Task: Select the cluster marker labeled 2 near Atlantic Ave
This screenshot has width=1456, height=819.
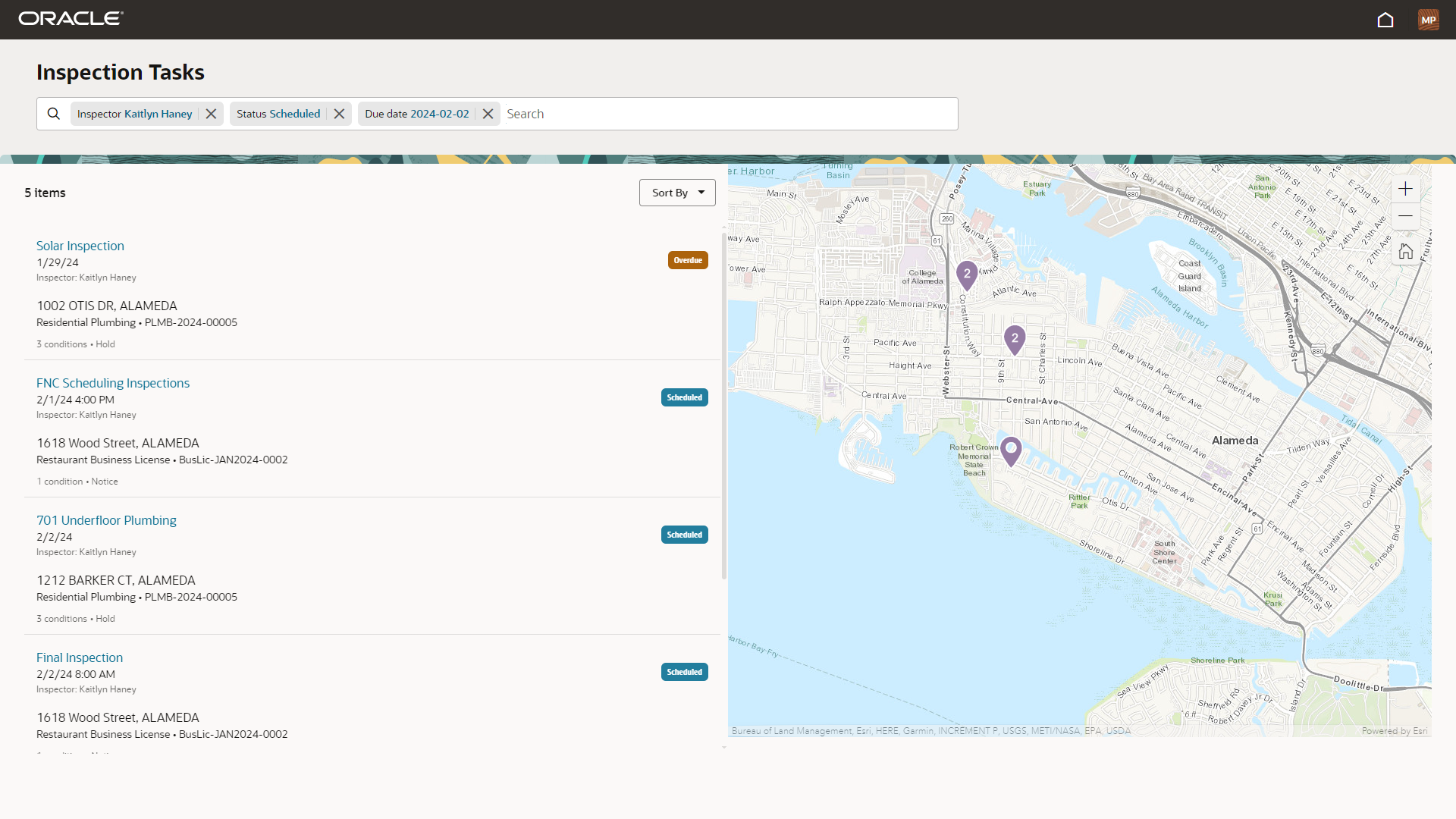Action: (x=967, y=275)
